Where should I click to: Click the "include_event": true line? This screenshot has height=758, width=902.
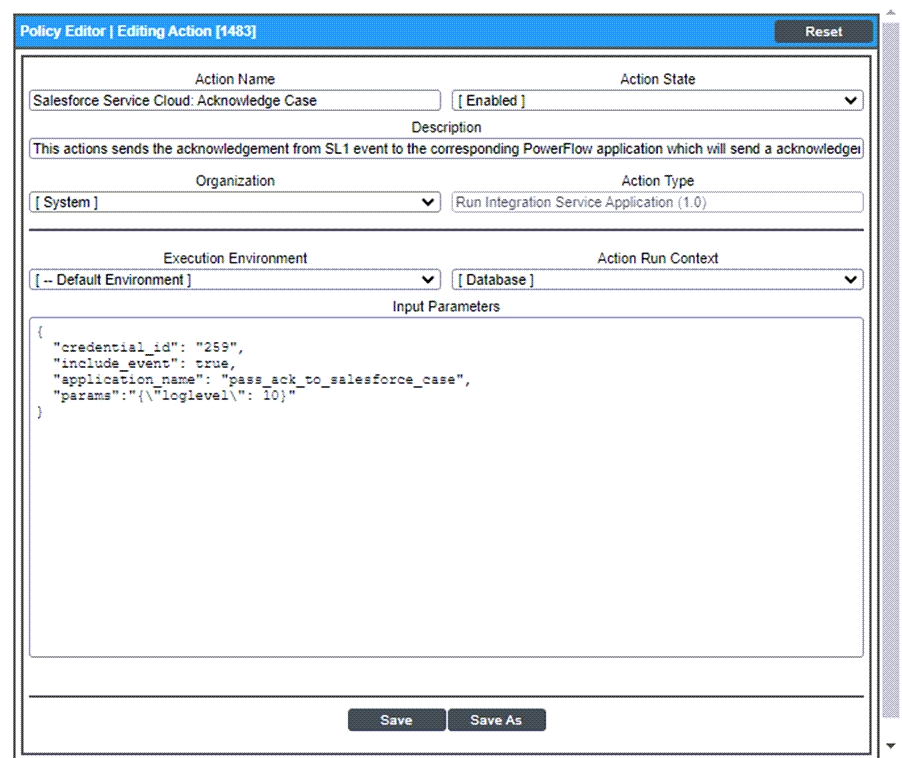click(x=144, y=363)
